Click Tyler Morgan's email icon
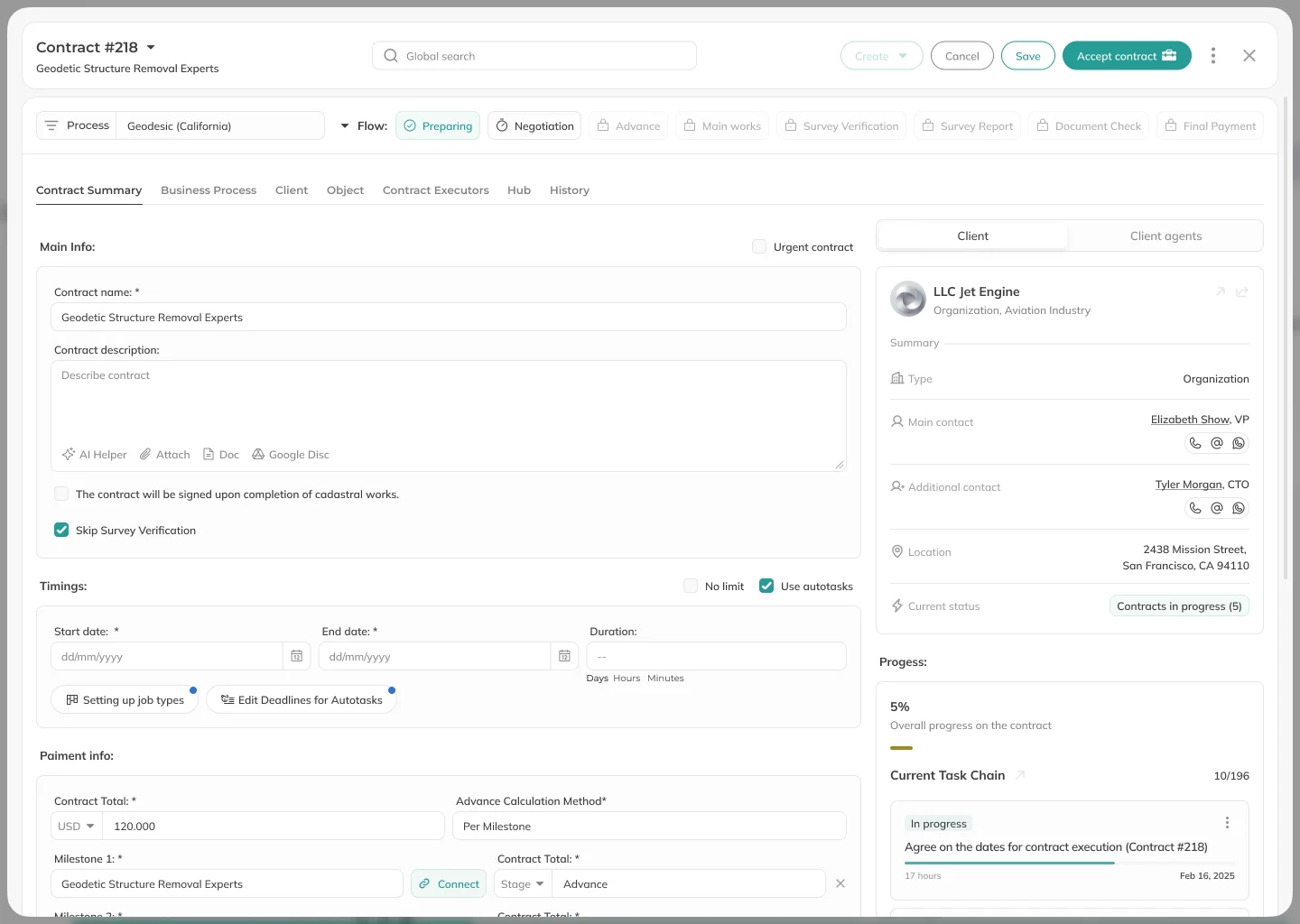Viewport: 1300px width, 924px height. pos(1217,508)
